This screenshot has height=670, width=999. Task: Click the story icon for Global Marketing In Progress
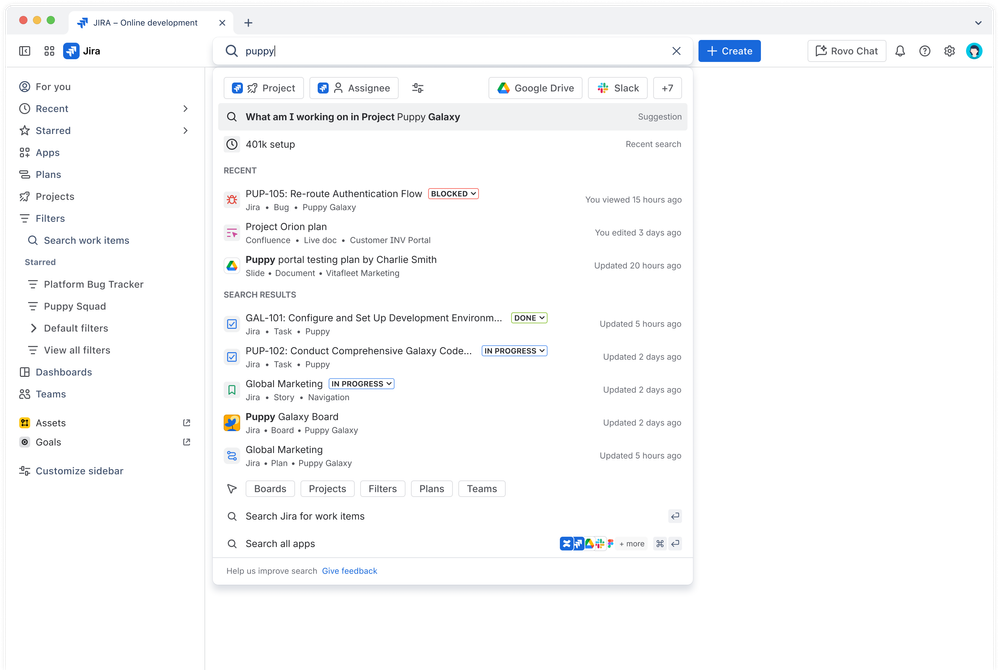tap(232, 390)
